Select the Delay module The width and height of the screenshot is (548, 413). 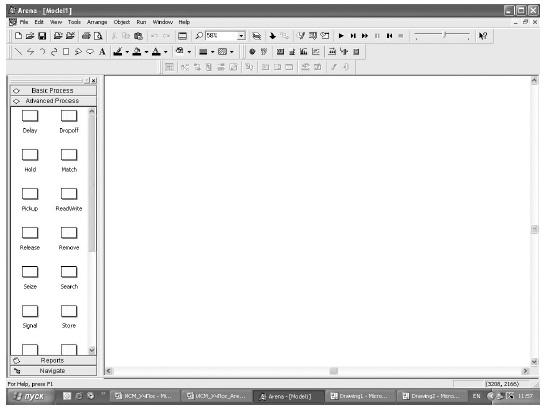30,121
